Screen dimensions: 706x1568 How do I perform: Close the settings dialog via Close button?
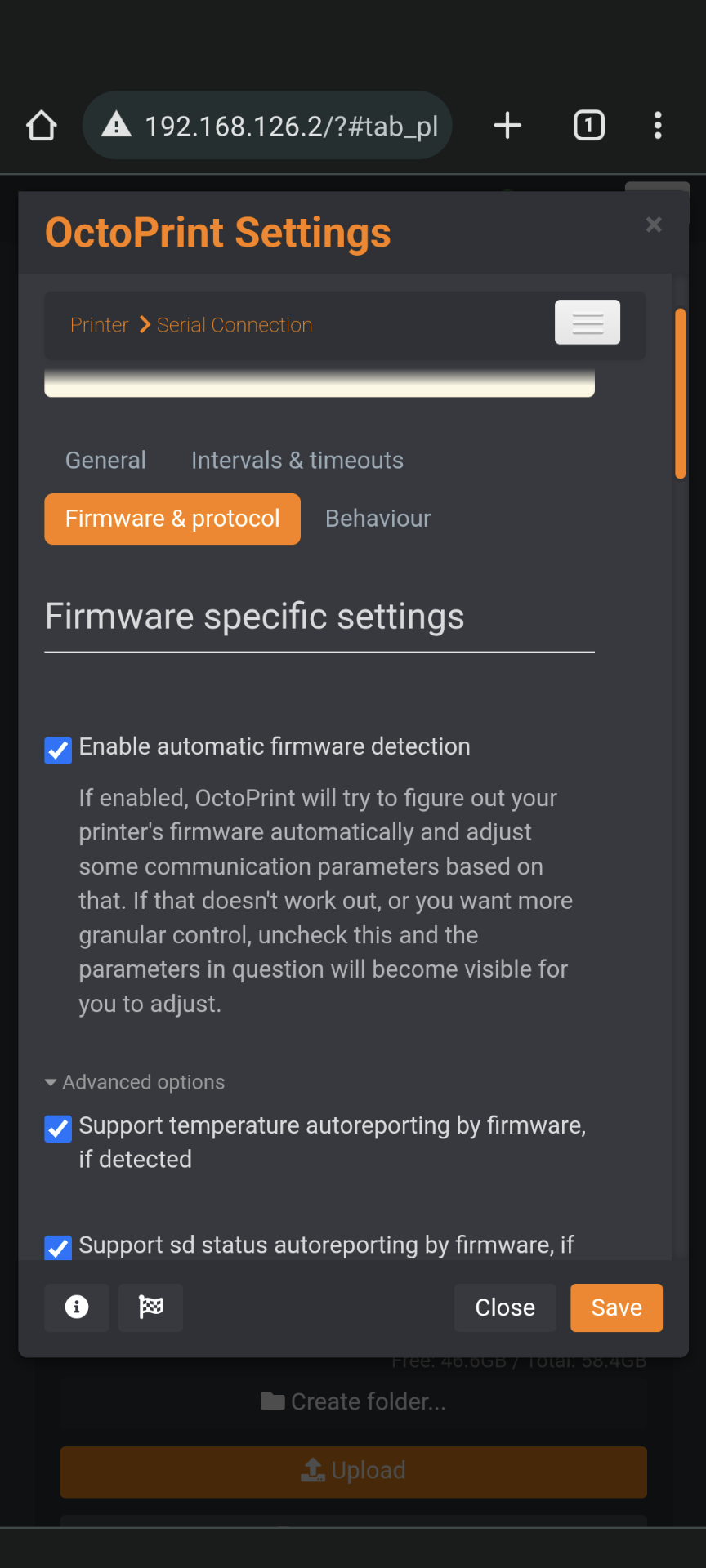(x=504, y=1307)
